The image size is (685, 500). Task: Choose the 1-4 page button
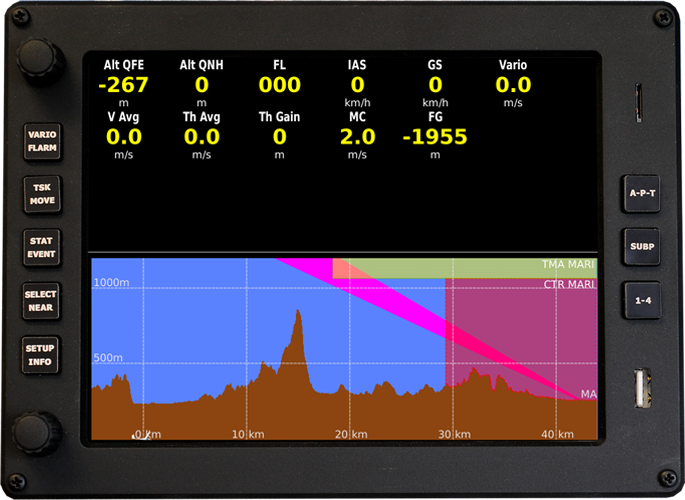(643, 300)
